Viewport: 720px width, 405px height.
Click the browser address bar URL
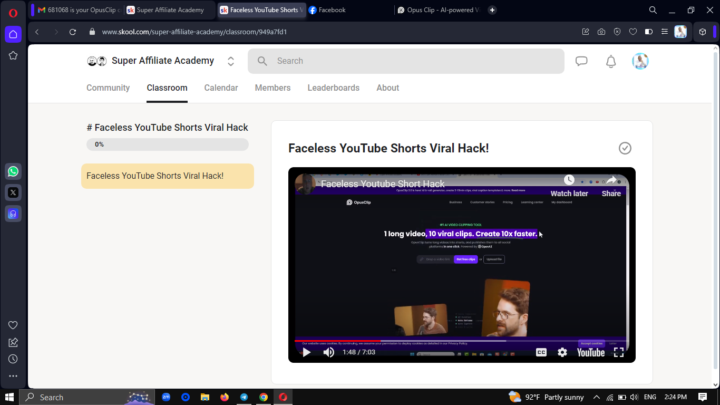(x=194, y=32)
